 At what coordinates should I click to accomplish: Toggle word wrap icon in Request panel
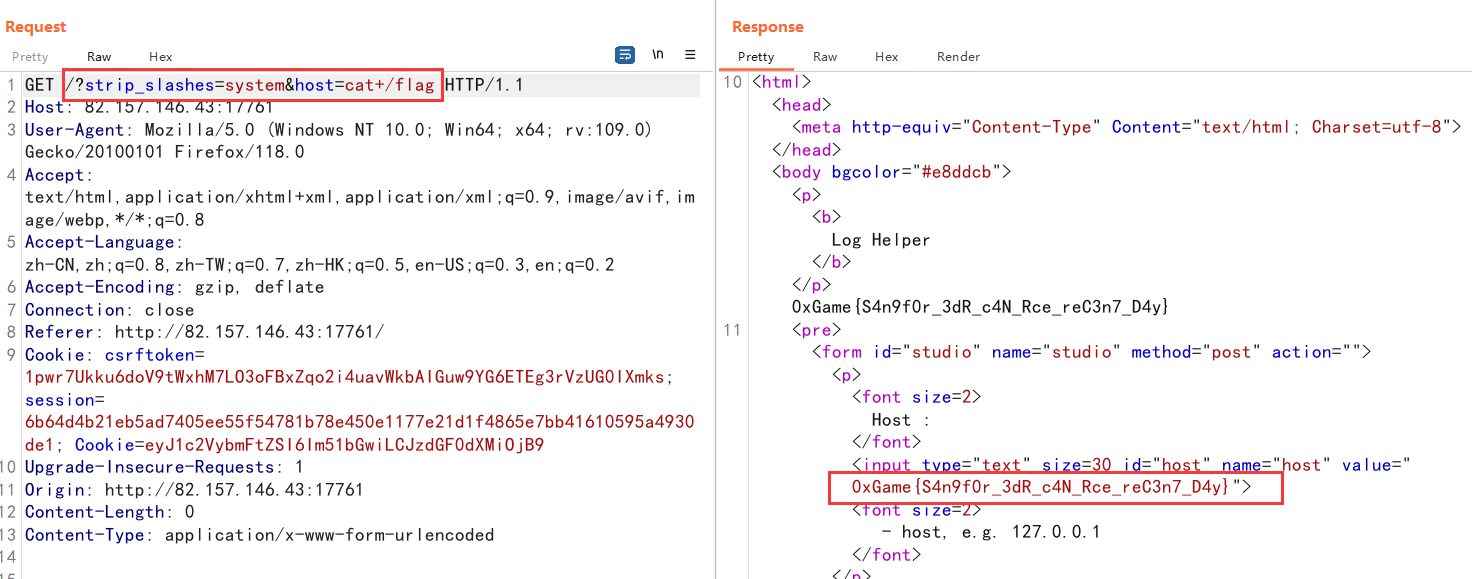624,55
